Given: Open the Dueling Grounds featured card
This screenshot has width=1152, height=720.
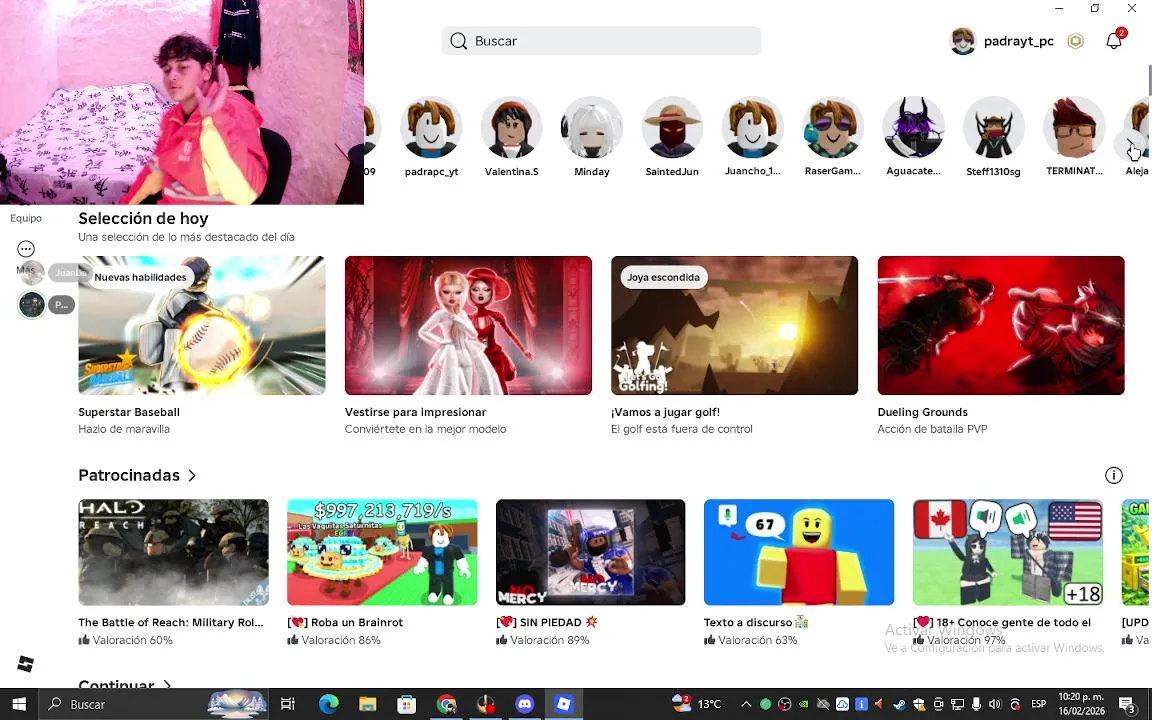Looking at the screenshot, I should (1001, 325).
